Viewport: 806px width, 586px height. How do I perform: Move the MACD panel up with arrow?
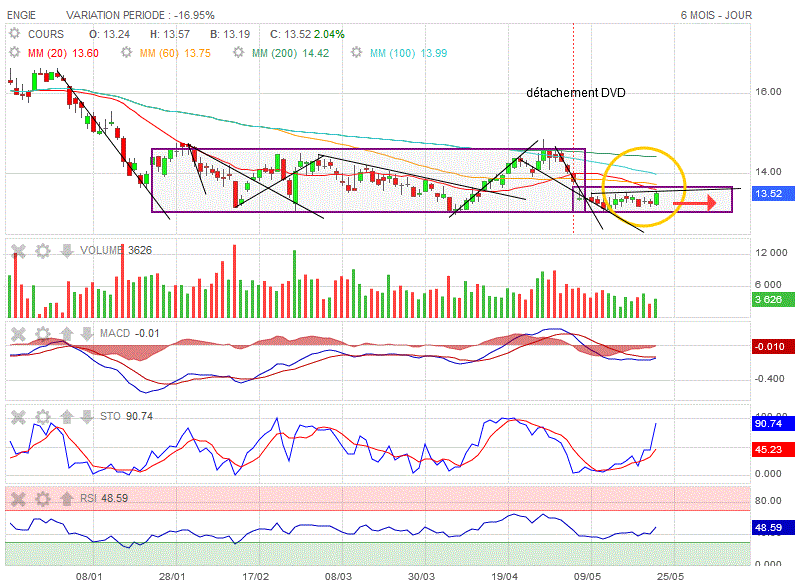[x=66, y=333]
